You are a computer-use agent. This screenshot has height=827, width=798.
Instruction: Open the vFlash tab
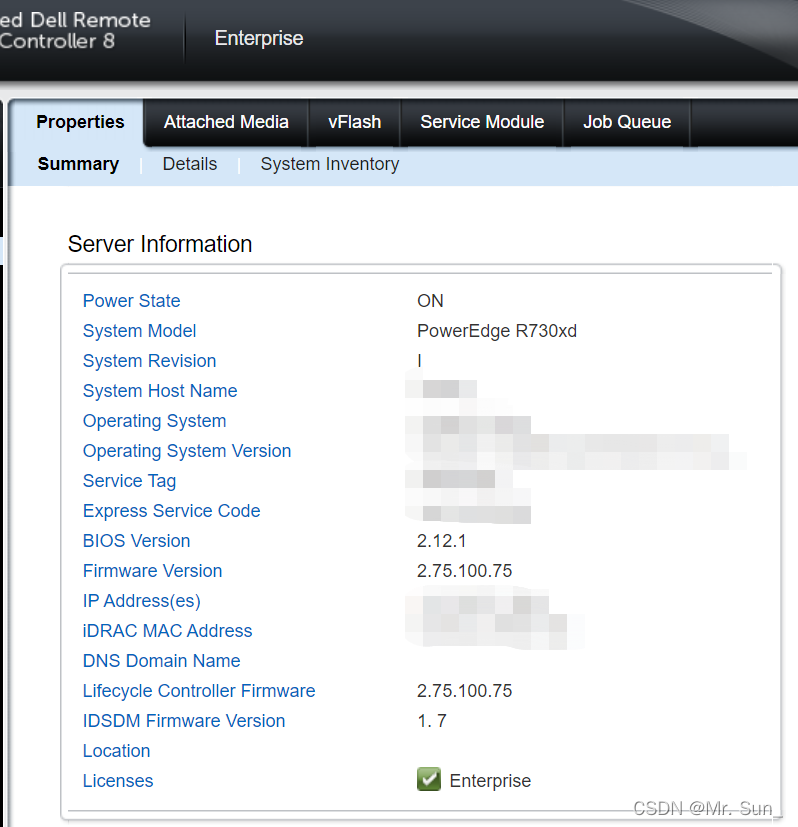[x=354, y=122]
